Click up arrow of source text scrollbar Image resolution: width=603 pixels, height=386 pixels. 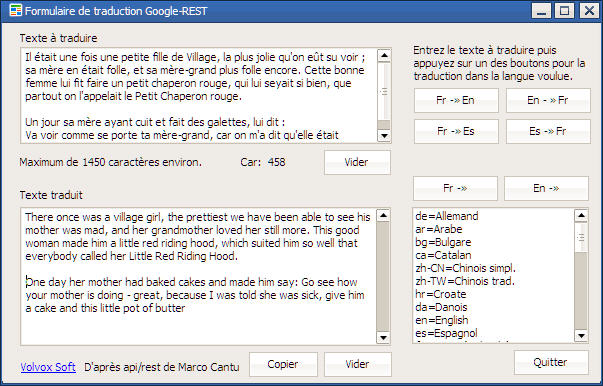coord(384,56)
